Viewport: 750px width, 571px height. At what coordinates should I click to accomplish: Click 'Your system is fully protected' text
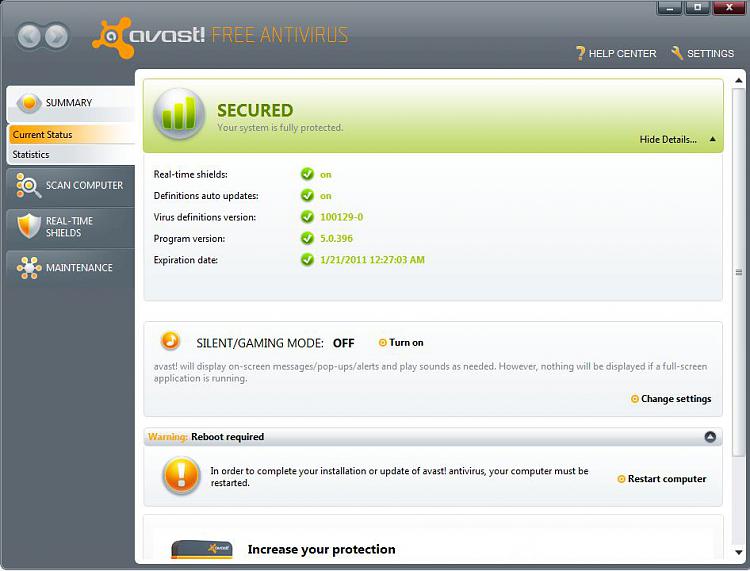(x=280, y=128)
